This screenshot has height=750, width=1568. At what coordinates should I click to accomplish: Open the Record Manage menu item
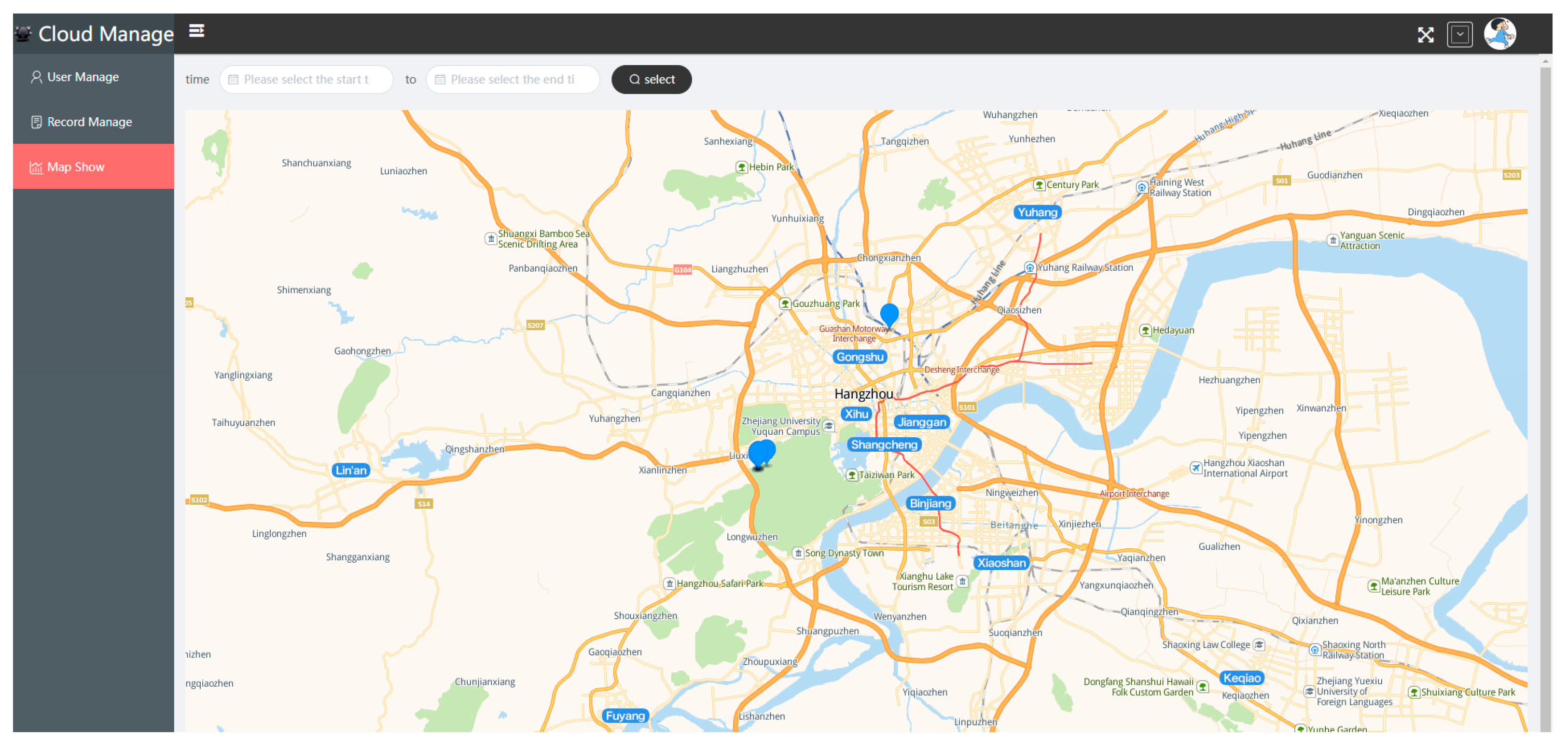click(89, 122)
